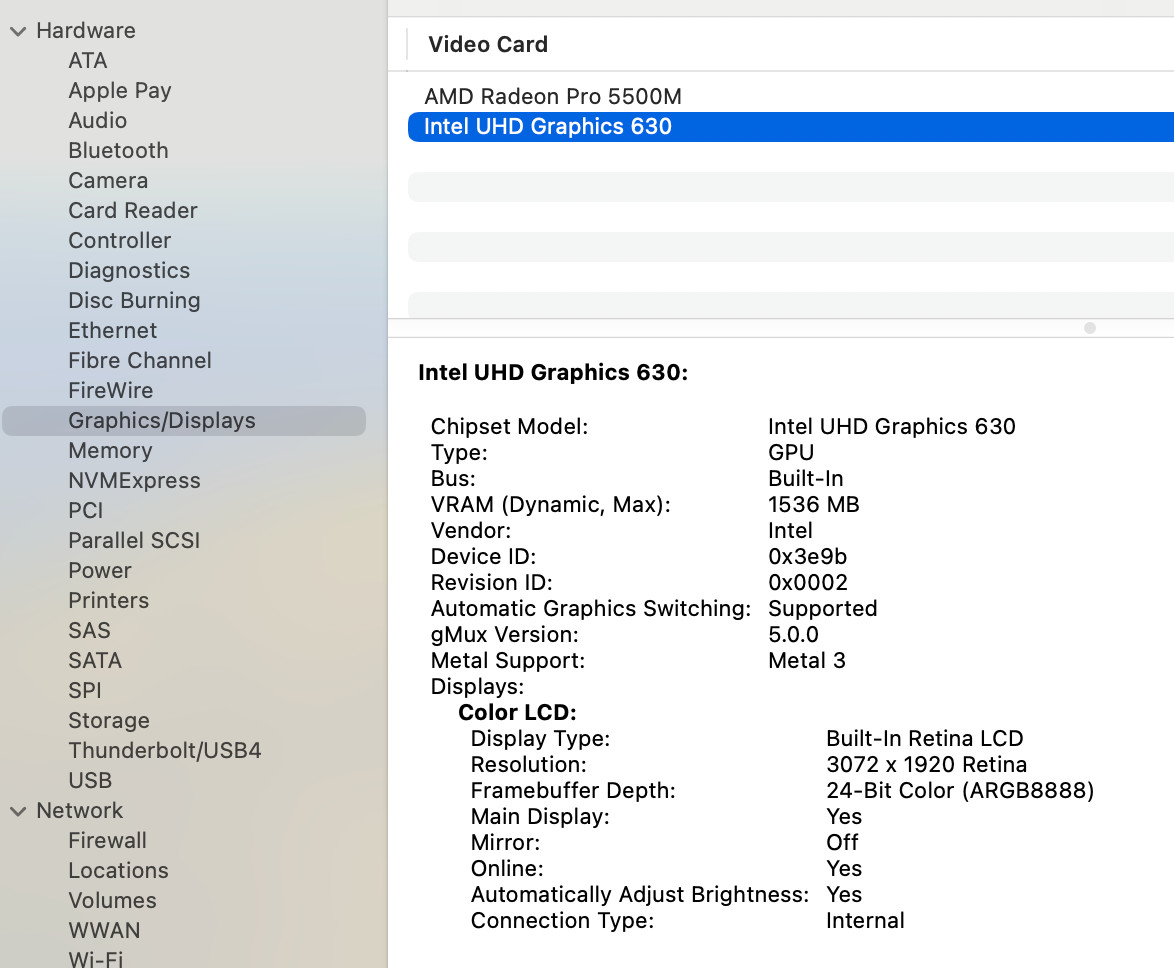Click the resolution 3072 x 1920 Retina
The width and height of the screenshot is (1174, 968).
926,764
